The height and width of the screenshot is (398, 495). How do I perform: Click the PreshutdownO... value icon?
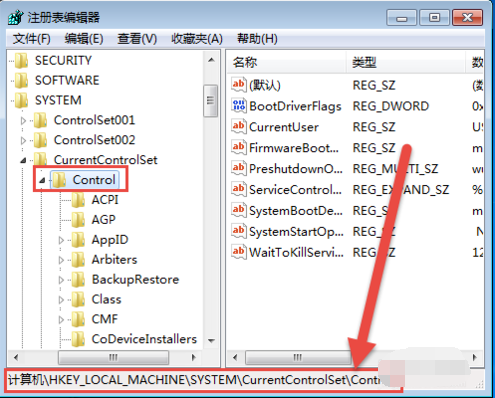click(239, 168)
